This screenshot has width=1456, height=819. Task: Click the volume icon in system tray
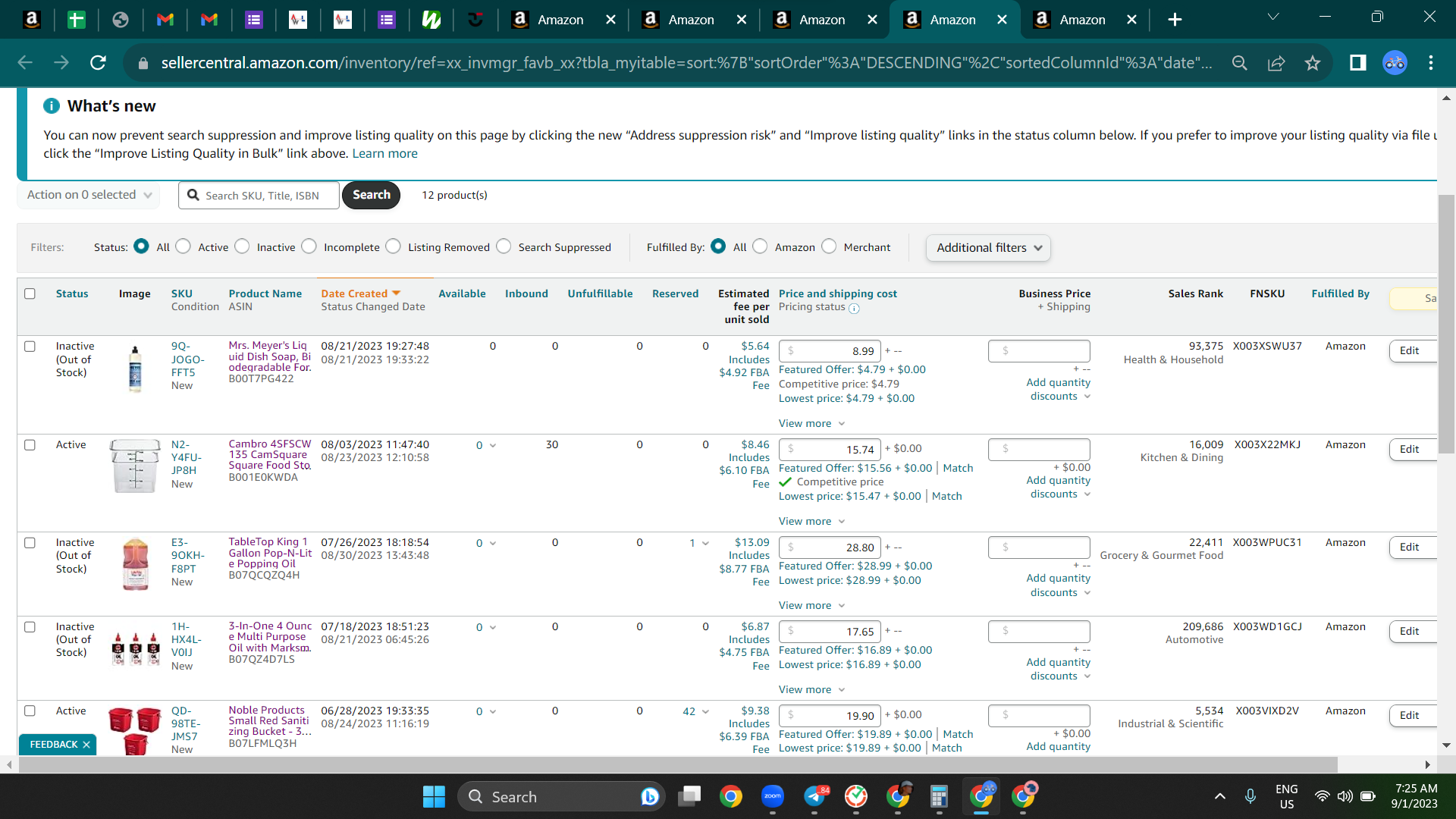[x=1345, y=796]
